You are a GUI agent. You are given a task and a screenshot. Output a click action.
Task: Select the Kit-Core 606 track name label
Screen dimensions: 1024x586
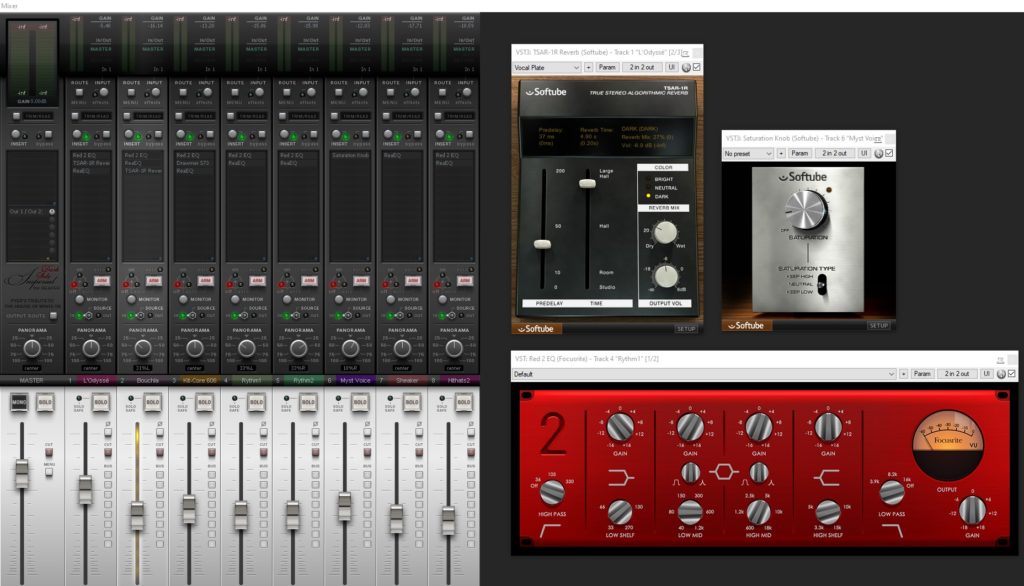pyautogui.click(x=199, y=380)
